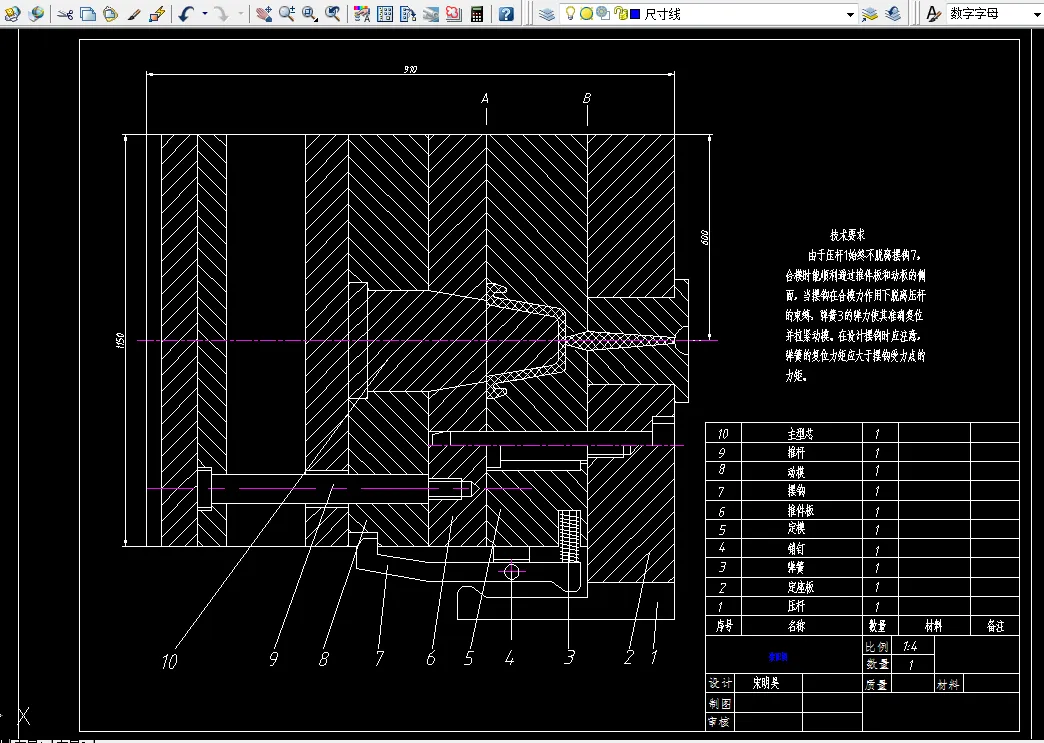The width and height of the screenshot is (1044, 743).
Task: Click the 比例 title block label
Action: [x=877, y=646]
